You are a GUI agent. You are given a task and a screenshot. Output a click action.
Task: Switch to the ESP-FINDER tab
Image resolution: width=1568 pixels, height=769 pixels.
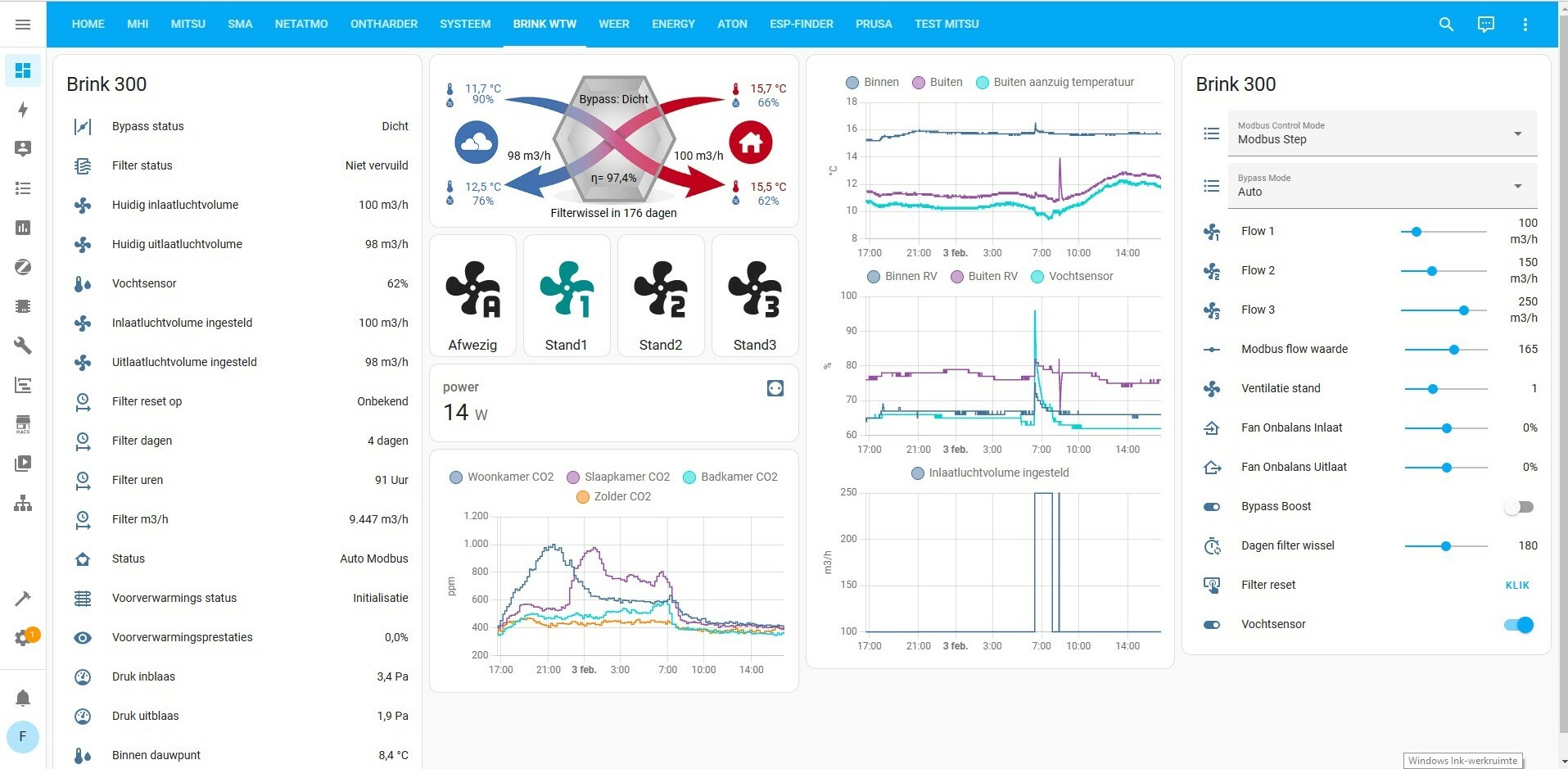pos(802,24)
